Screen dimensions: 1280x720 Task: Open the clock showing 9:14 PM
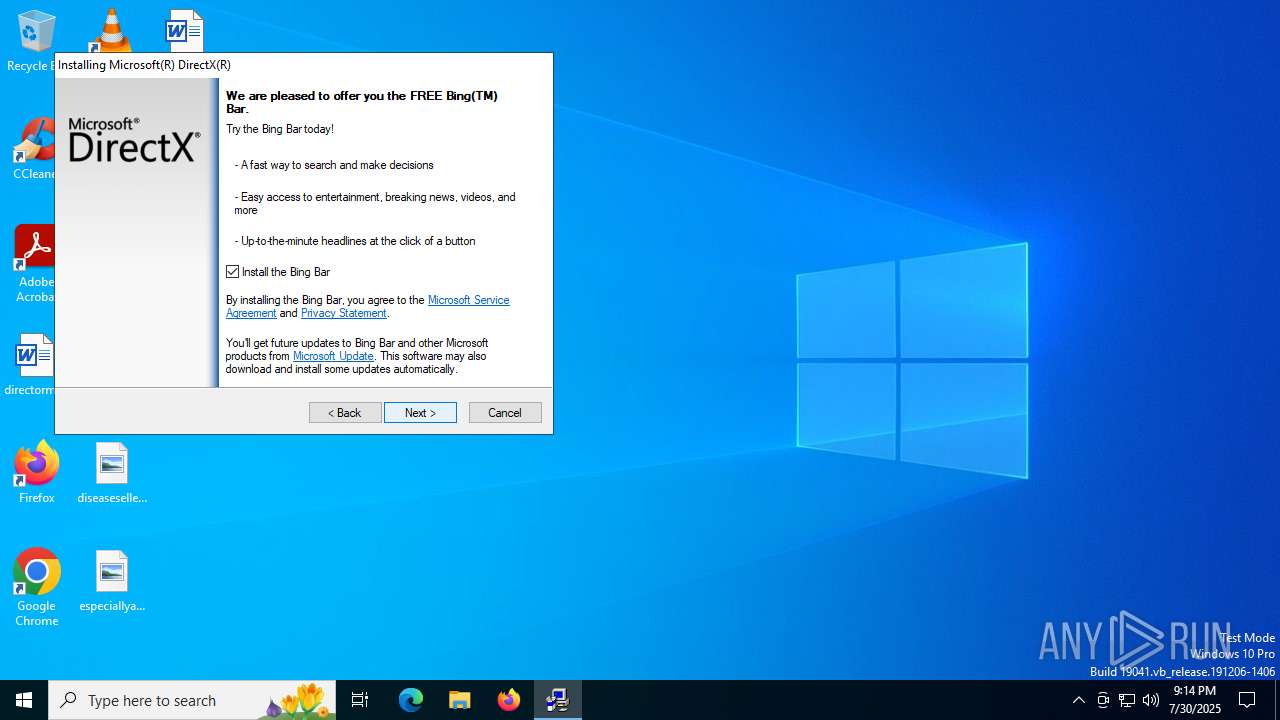[1195, 700]
